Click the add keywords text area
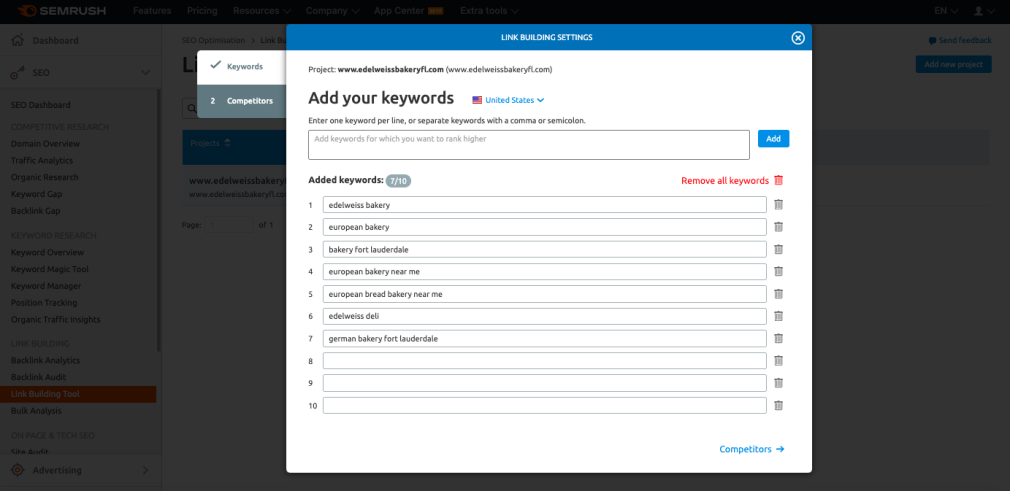Screen dimensions: 1010x491 (x=528, y=144)
